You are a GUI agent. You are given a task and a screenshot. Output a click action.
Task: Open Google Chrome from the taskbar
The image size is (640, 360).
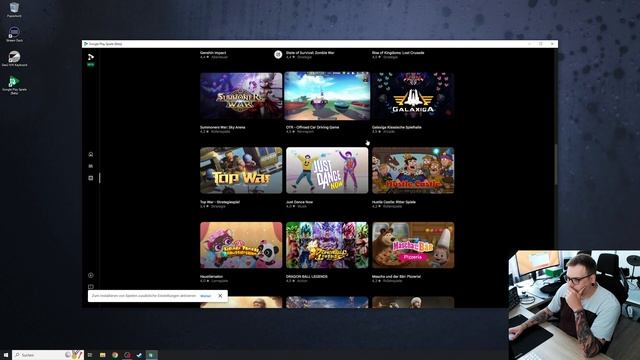coord(115,355)
